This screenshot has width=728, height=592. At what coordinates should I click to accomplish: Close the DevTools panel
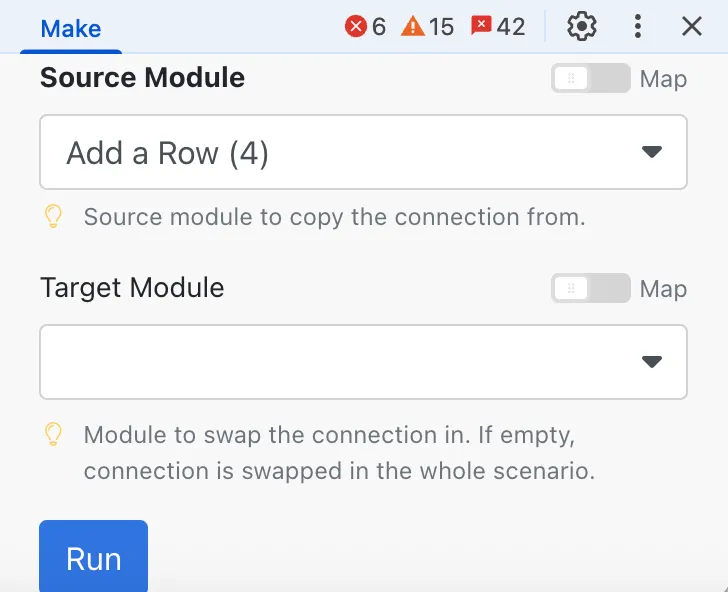(692, 26)
